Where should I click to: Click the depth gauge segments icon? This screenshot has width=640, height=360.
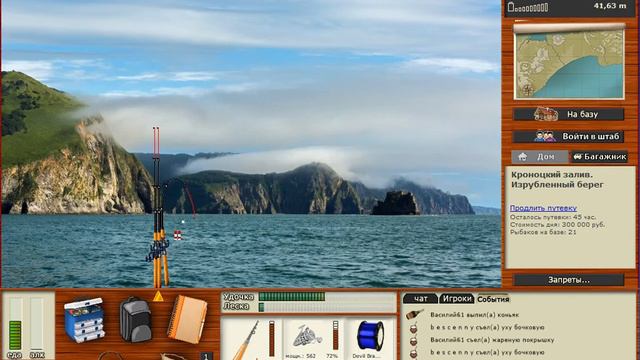pos(528,7)
